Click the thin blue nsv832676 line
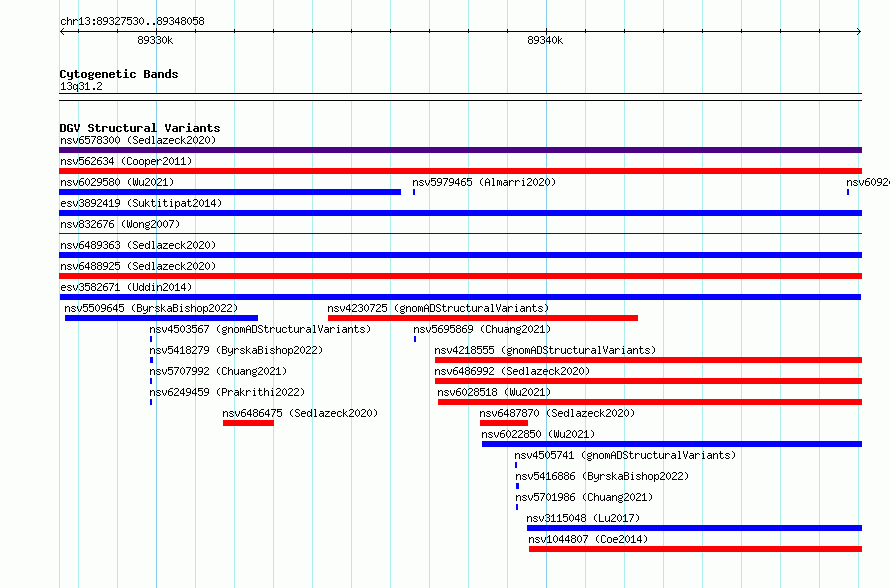This screenshot has height=588, width=890. [460, 233]
